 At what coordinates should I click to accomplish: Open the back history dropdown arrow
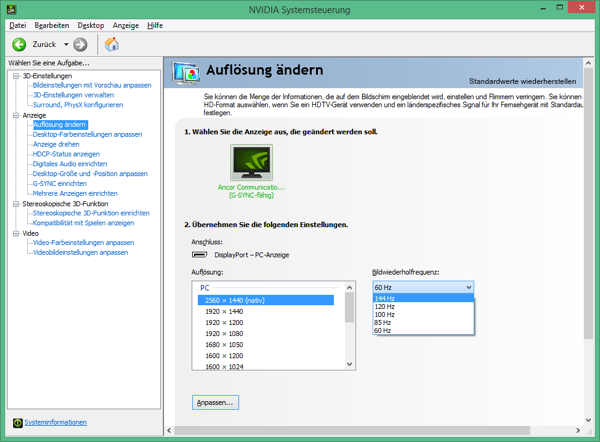[x=66, y=44]
